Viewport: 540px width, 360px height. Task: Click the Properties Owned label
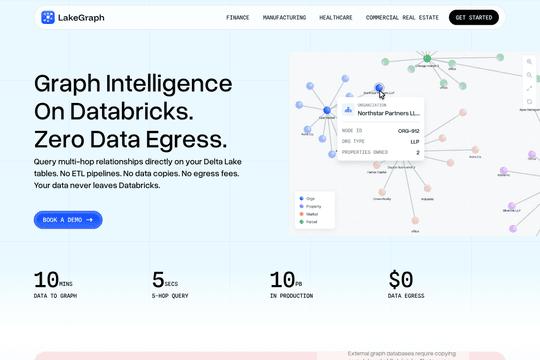point(365,152)
